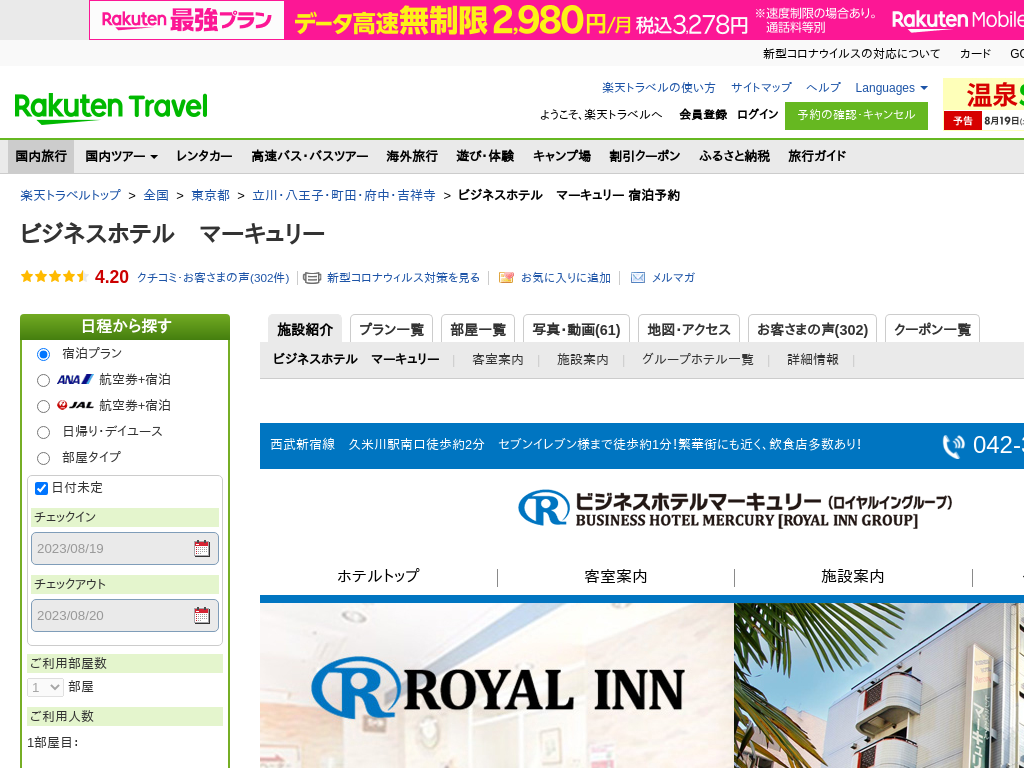Click 海外旅行 in the navigation bar
The height and width of the screenshot is (768, 1024).
point(412,156)
